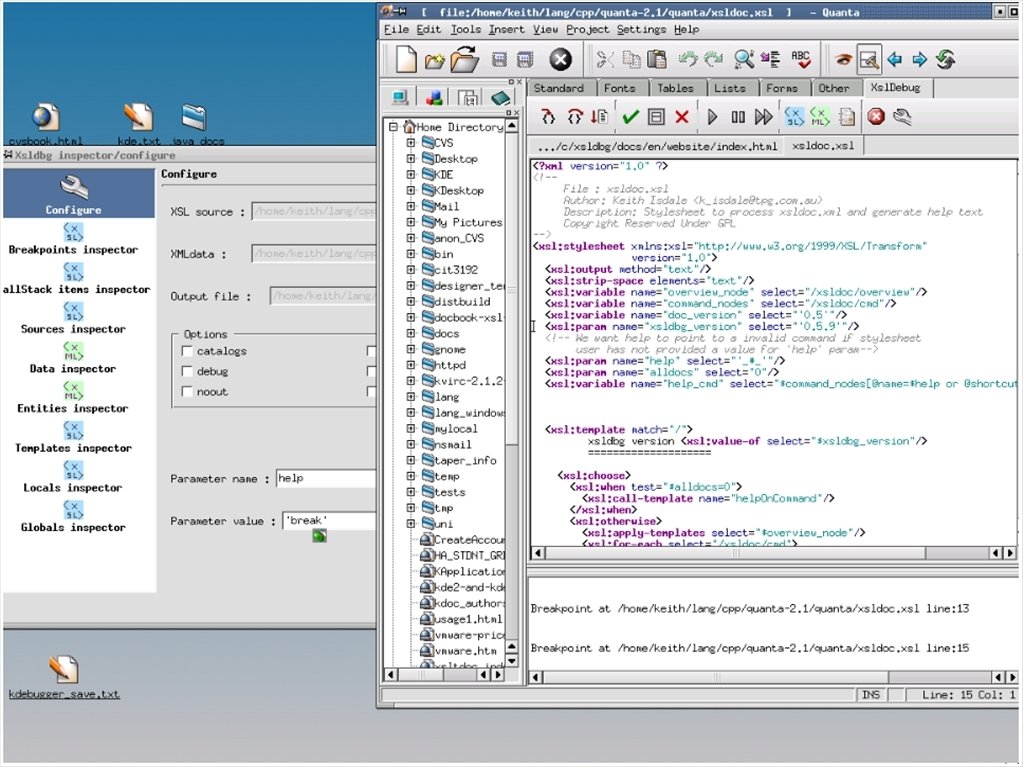Open cvsbook.html desktop icon

coord(46,125)
